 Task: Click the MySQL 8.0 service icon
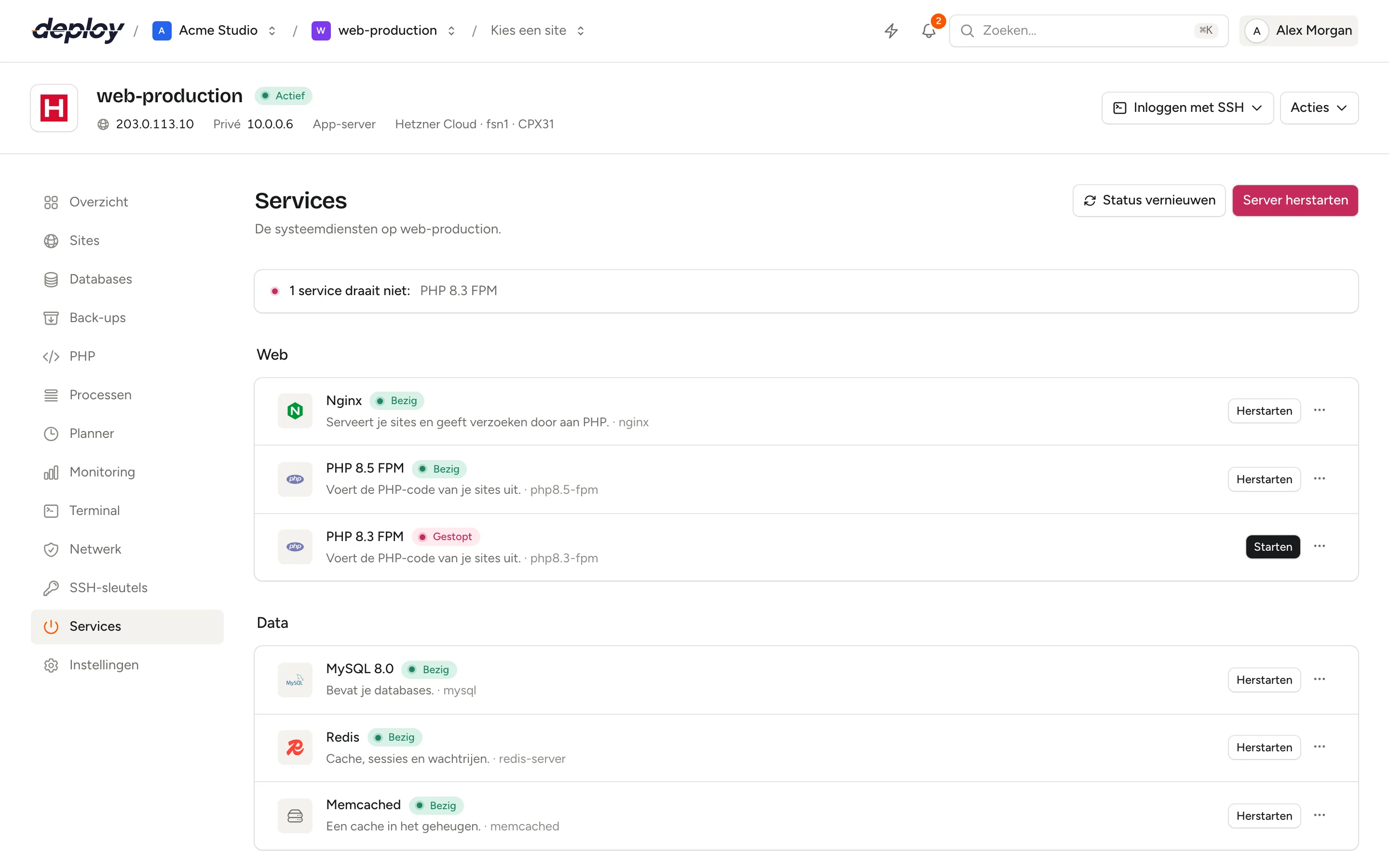pos(295,680)
